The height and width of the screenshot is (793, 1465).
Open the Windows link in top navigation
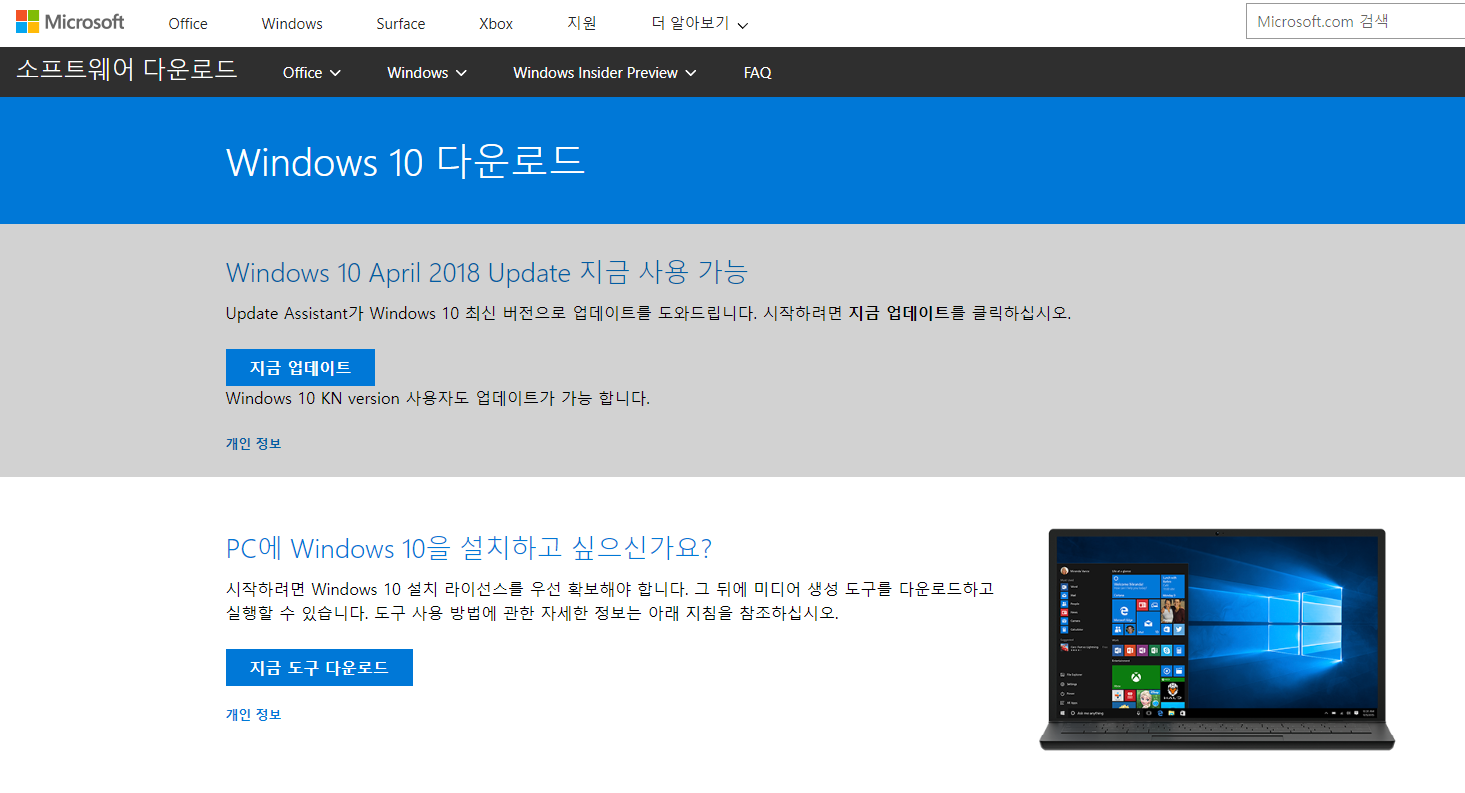pyautogui.click(x=292, y=24)
